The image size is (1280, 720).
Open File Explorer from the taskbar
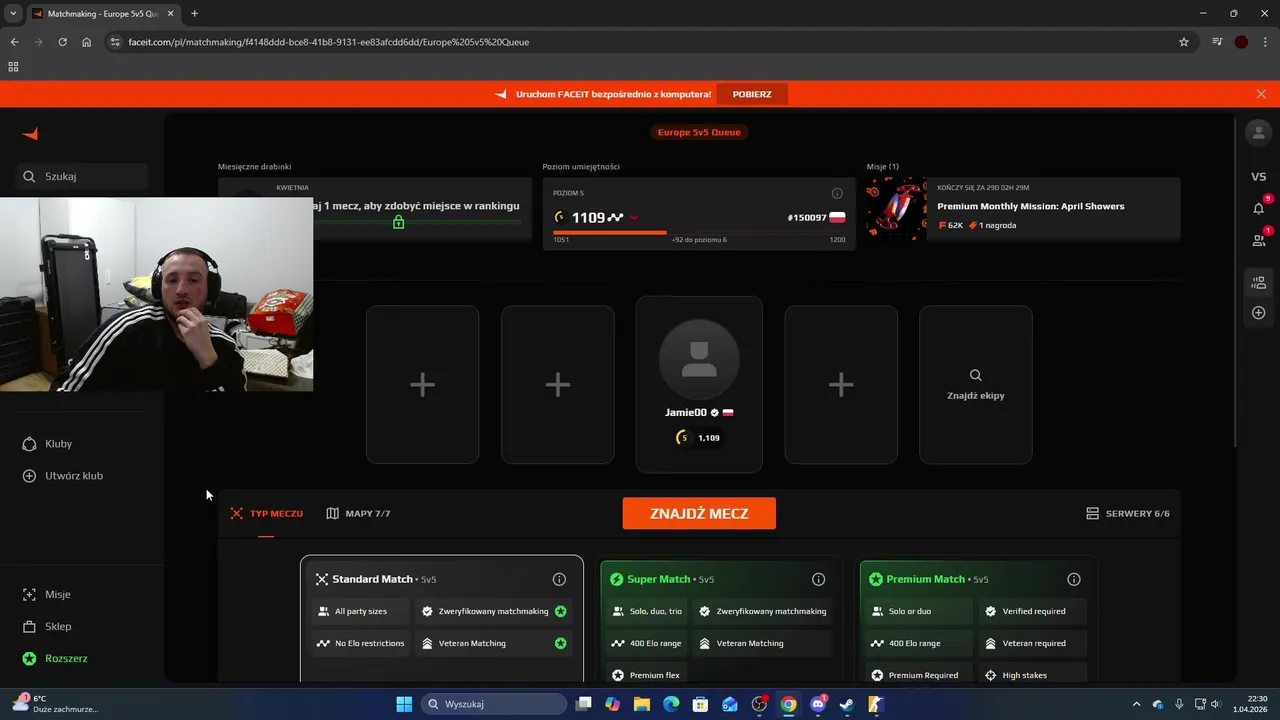(641, 704)
